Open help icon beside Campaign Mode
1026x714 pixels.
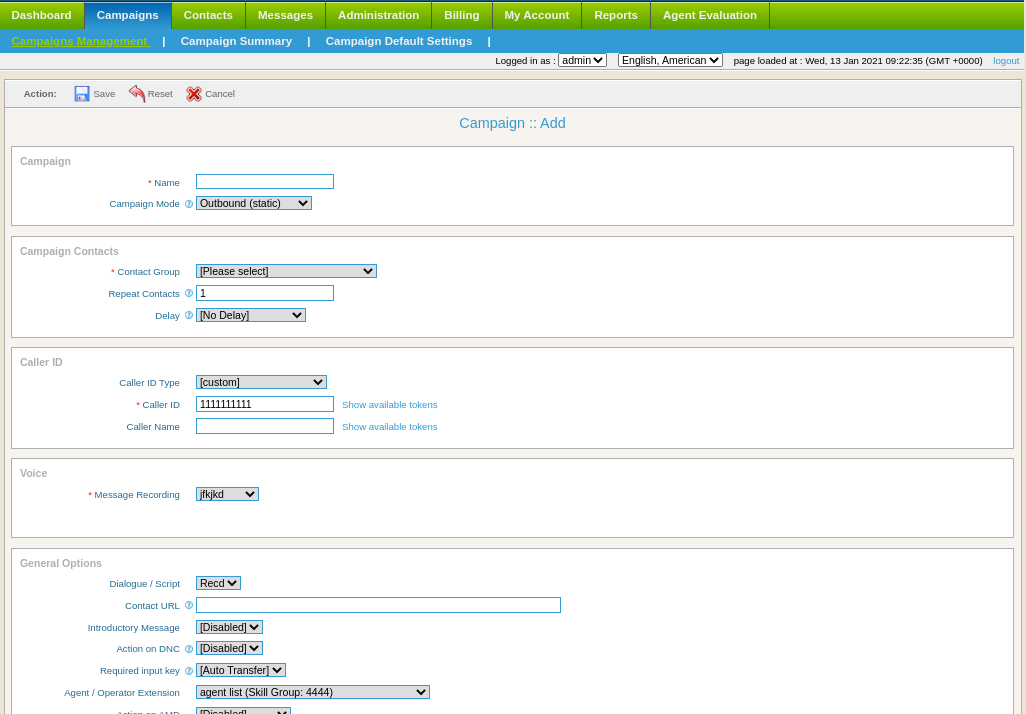click(189, 204)
